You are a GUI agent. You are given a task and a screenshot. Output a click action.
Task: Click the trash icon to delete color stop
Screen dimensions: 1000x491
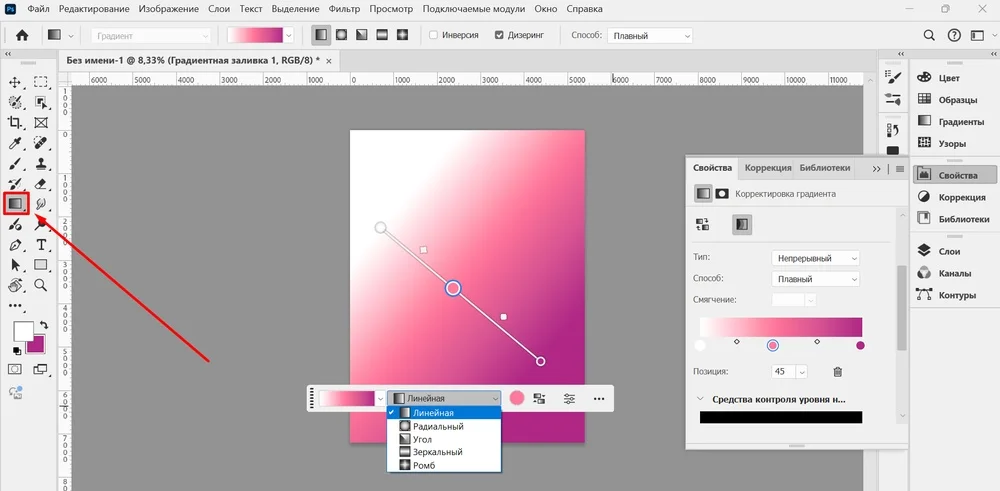[838, 372]
